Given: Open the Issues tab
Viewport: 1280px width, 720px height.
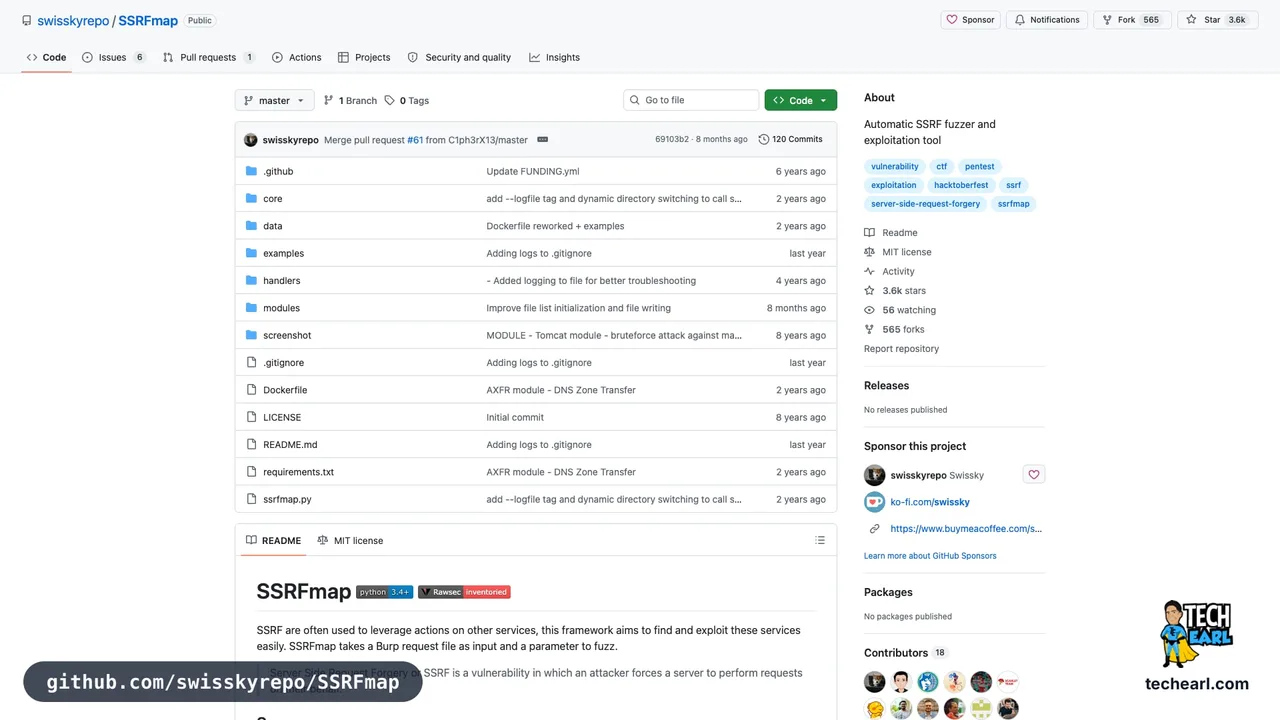Looking at the screenshot, I should (114, 57).
